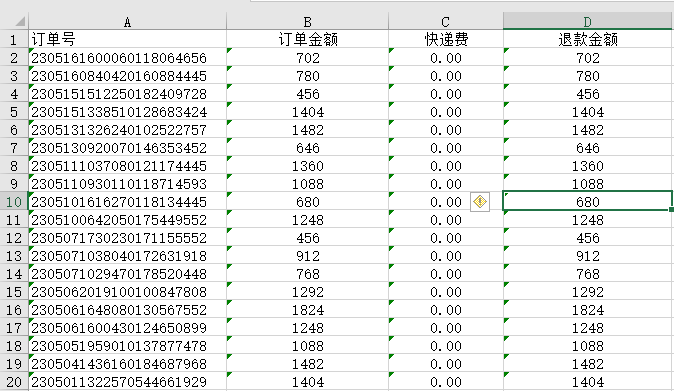674x391 pixels.
Task: Click the 快递费 header cell
Action: coord(446,39)
